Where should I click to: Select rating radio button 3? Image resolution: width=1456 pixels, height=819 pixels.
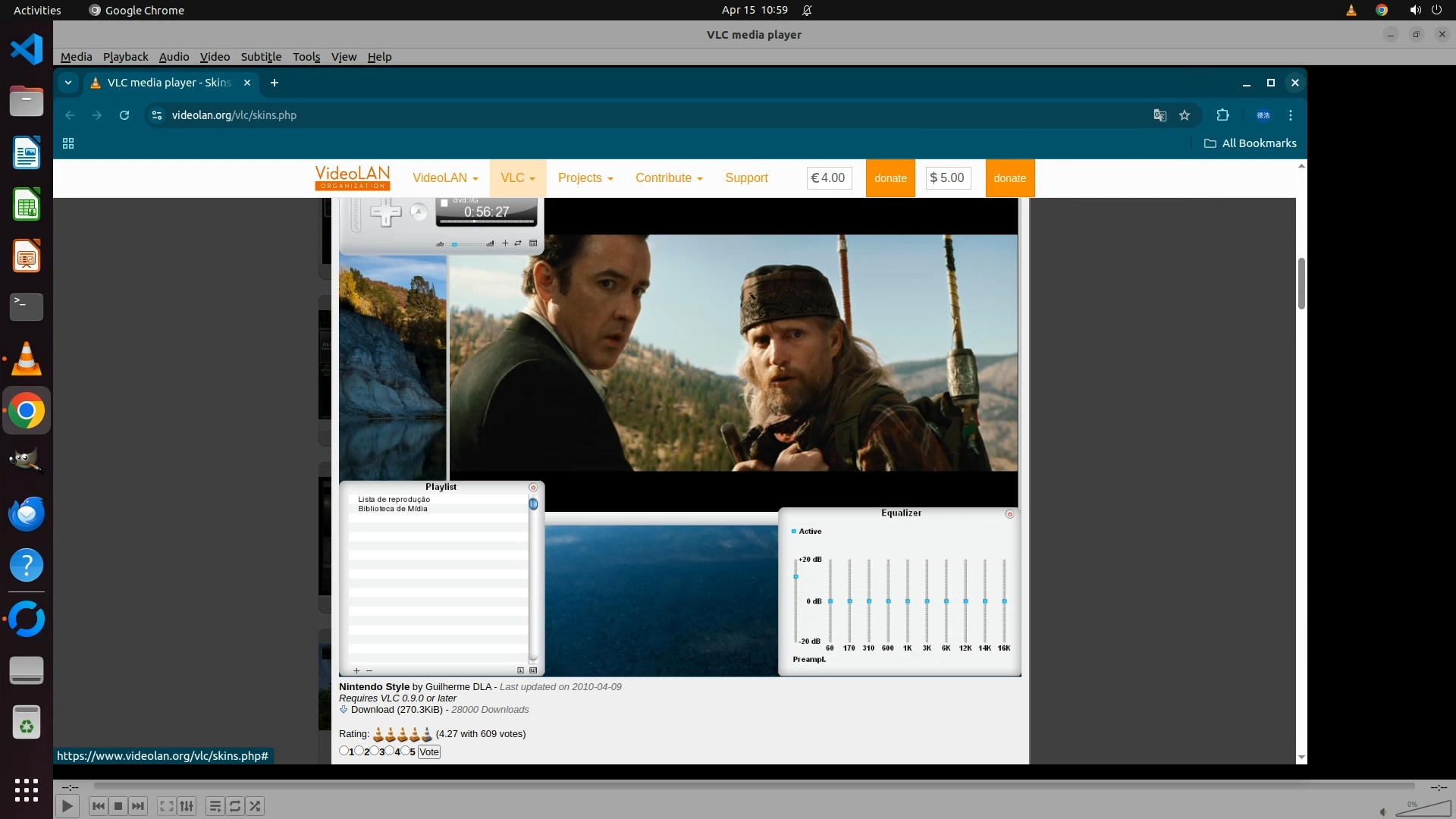coord(374,751)
